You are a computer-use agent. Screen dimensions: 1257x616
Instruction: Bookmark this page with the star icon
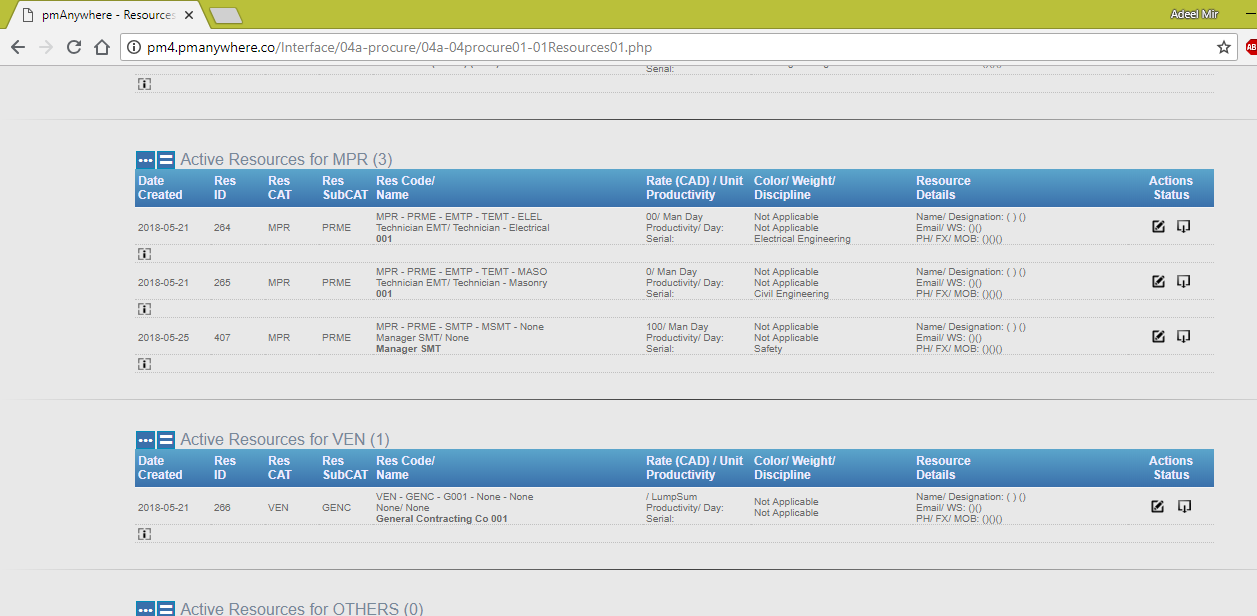[1223, 47]
